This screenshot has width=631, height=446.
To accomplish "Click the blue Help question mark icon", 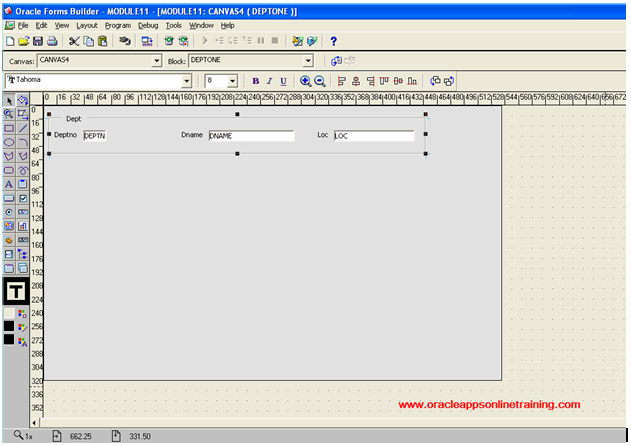I will click(333, 41).
